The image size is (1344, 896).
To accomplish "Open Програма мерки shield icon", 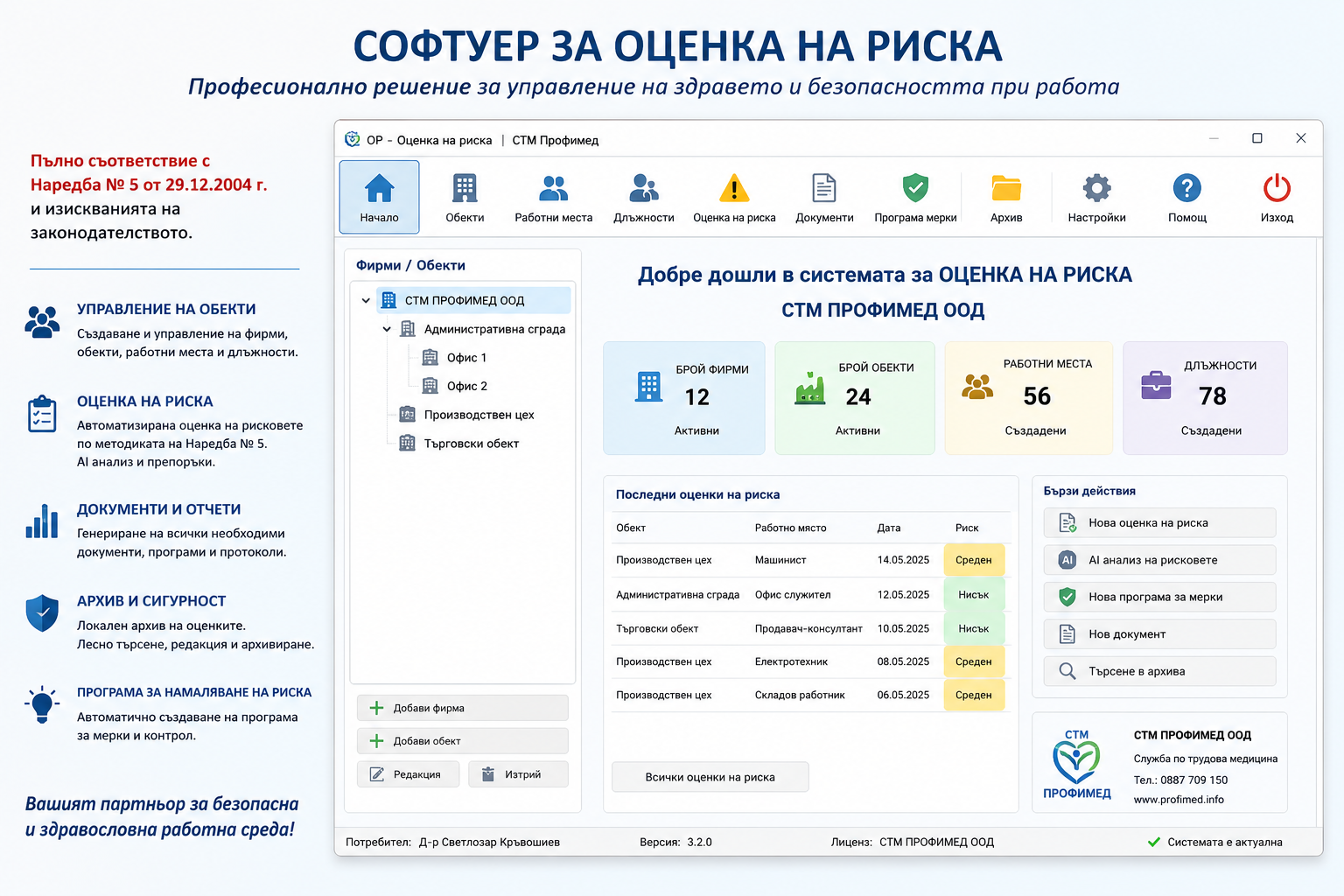I will tap(915, 197).
